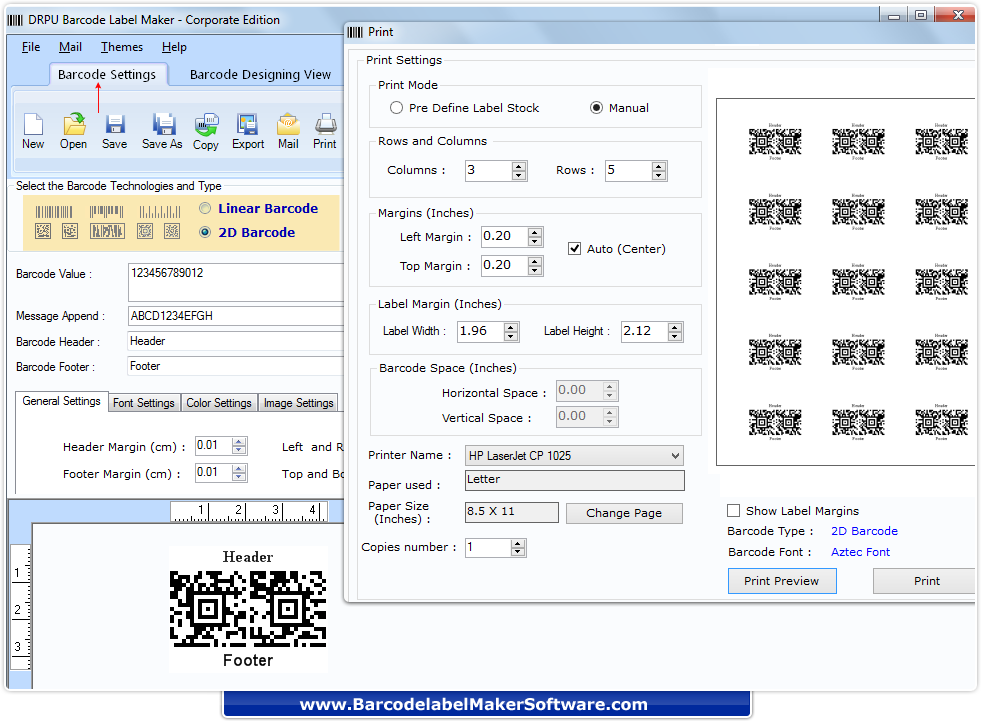Increase the Left Margin spinner
Image resolution: width=981 pixels, height=721 pixels.
coord(534,232)
